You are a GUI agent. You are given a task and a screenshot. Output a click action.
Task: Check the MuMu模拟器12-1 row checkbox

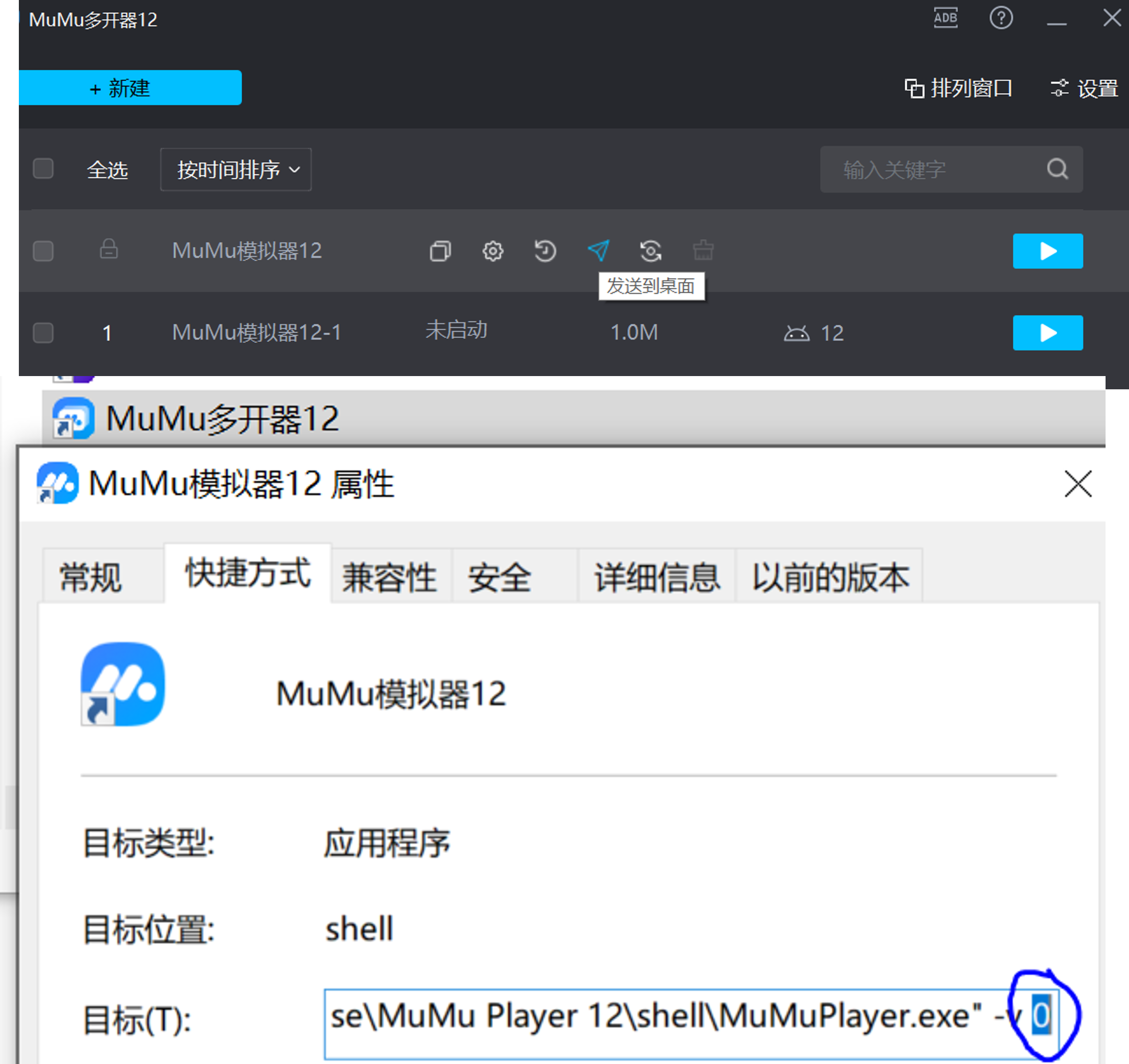pos(43,333)
